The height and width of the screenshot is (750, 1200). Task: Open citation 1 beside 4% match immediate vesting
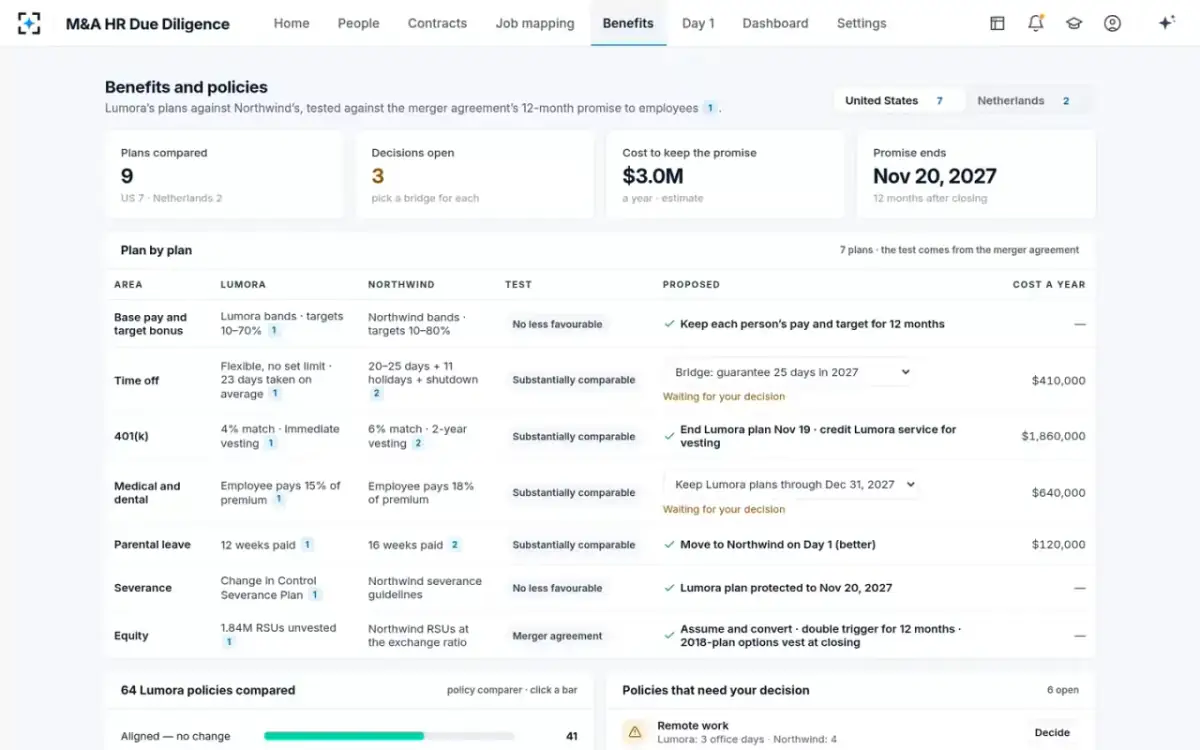(x=271, y=443)
